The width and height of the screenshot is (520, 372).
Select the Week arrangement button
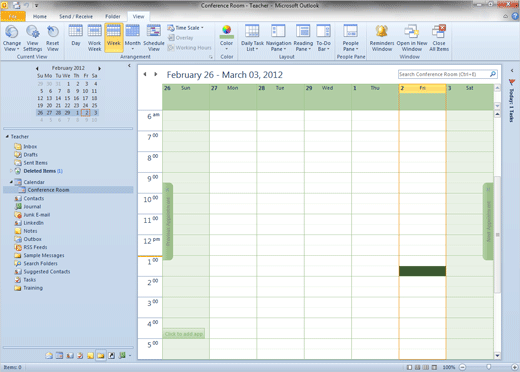[114, 37]
